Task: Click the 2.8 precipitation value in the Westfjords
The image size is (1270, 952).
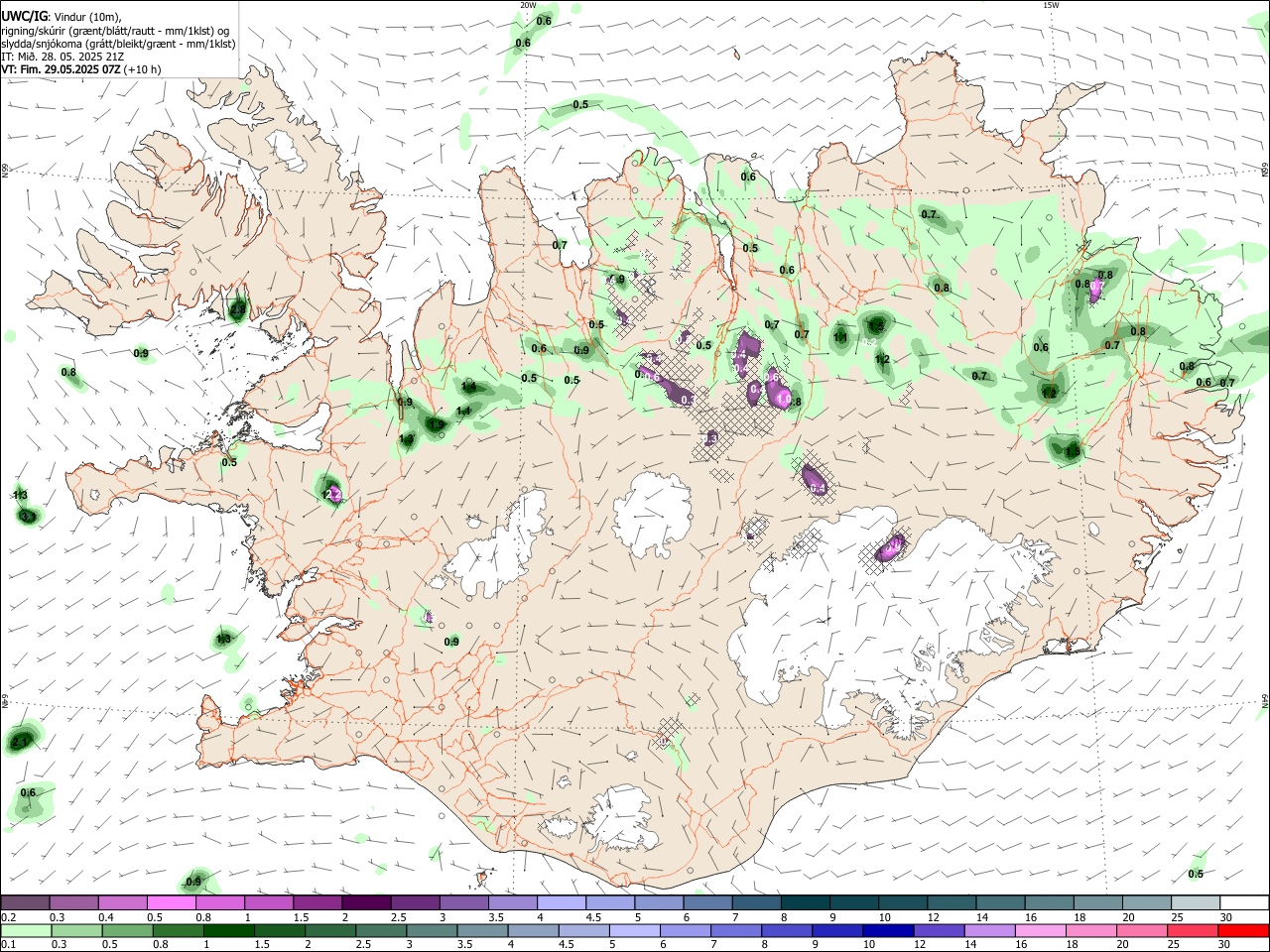Action: pyautogui.click(x=237, y=310)
